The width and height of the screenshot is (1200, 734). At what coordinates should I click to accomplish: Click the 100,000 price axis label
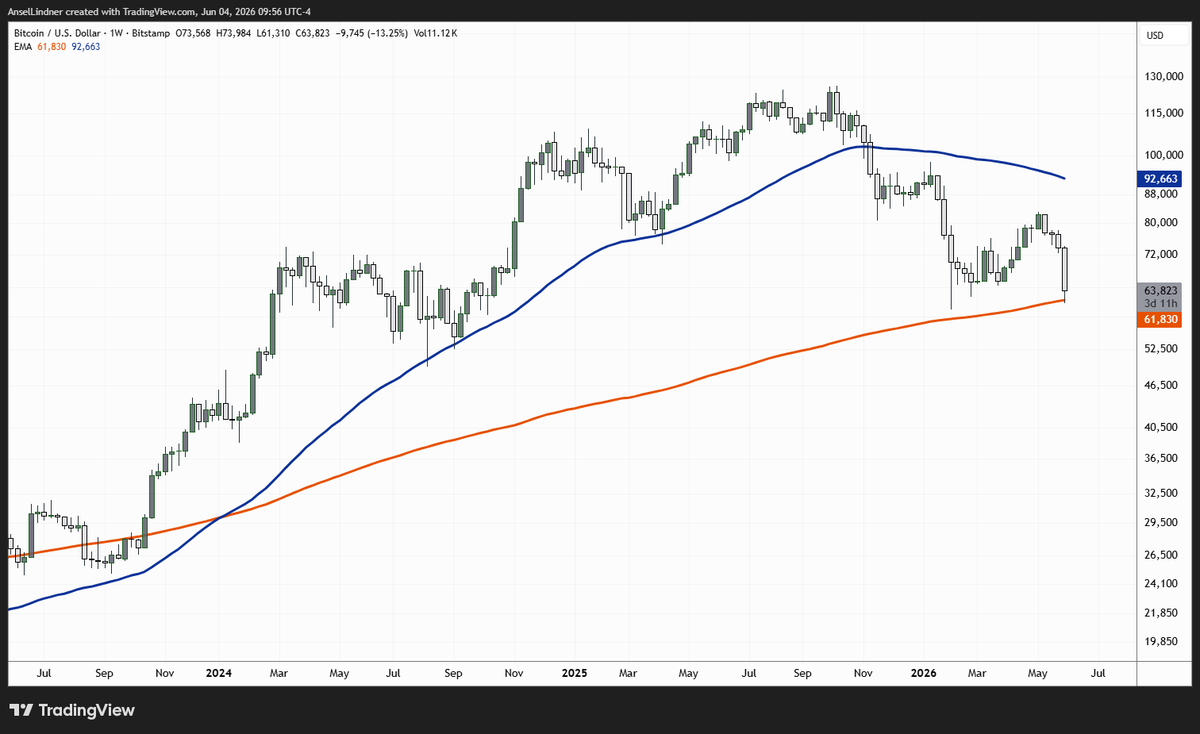click(1165, 156)
